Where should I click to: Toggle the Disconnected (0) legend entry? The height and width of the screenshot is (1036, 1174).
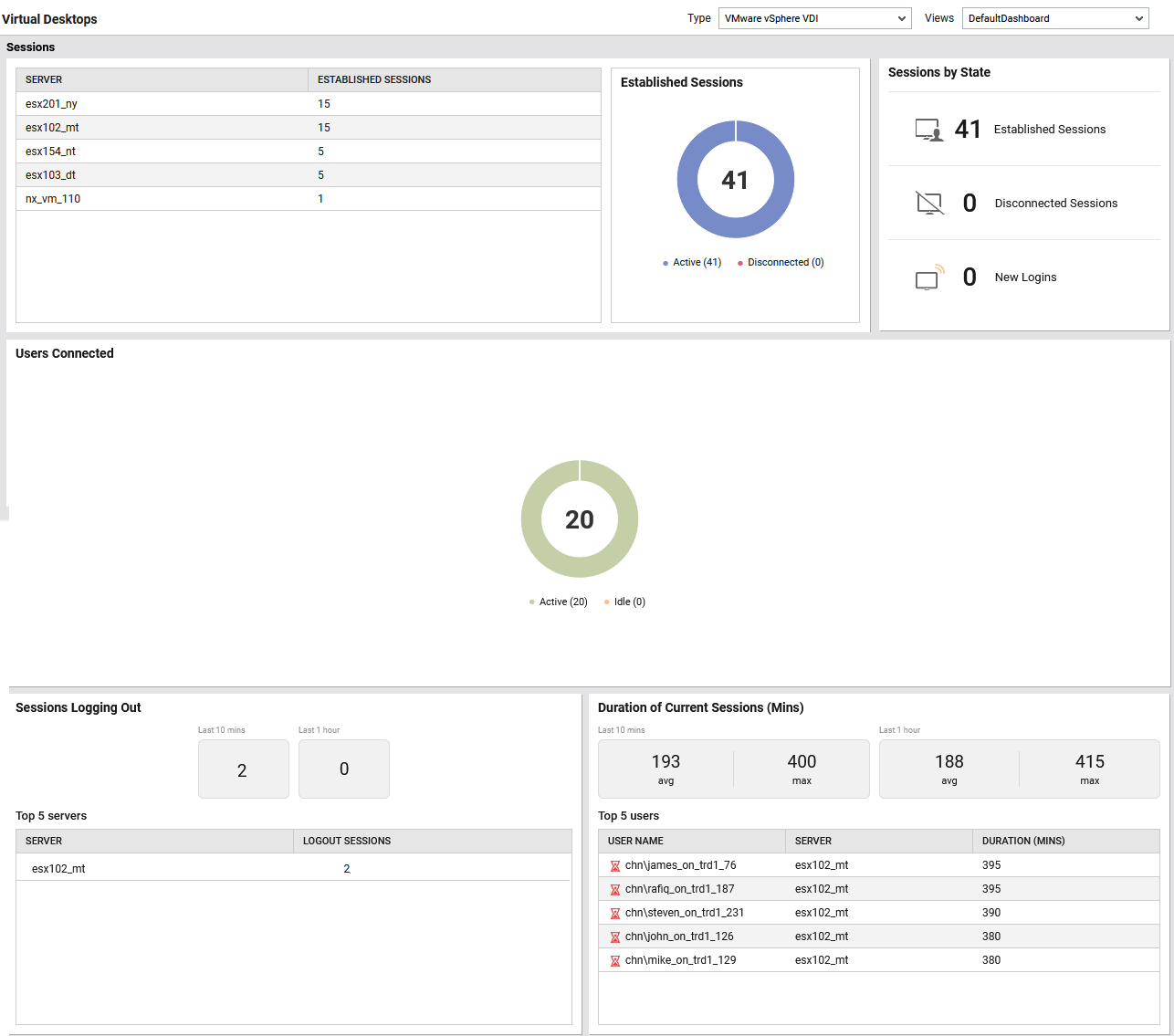(780, 262)
